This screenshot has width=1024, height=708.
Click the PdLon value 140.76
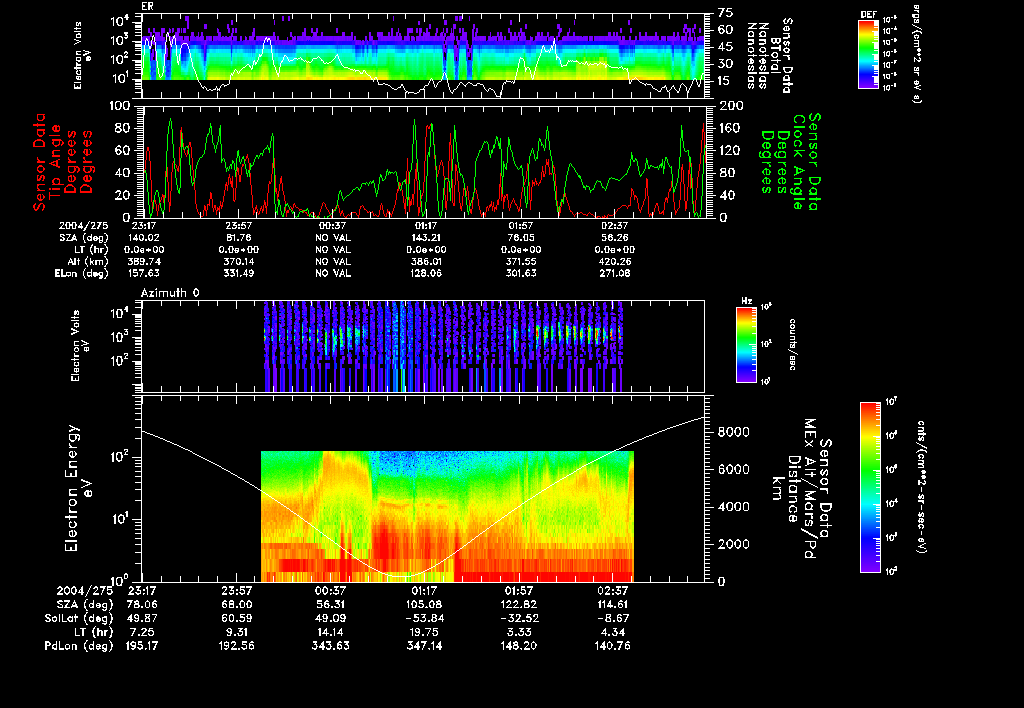pyautogui.click(x=613, y=645)
